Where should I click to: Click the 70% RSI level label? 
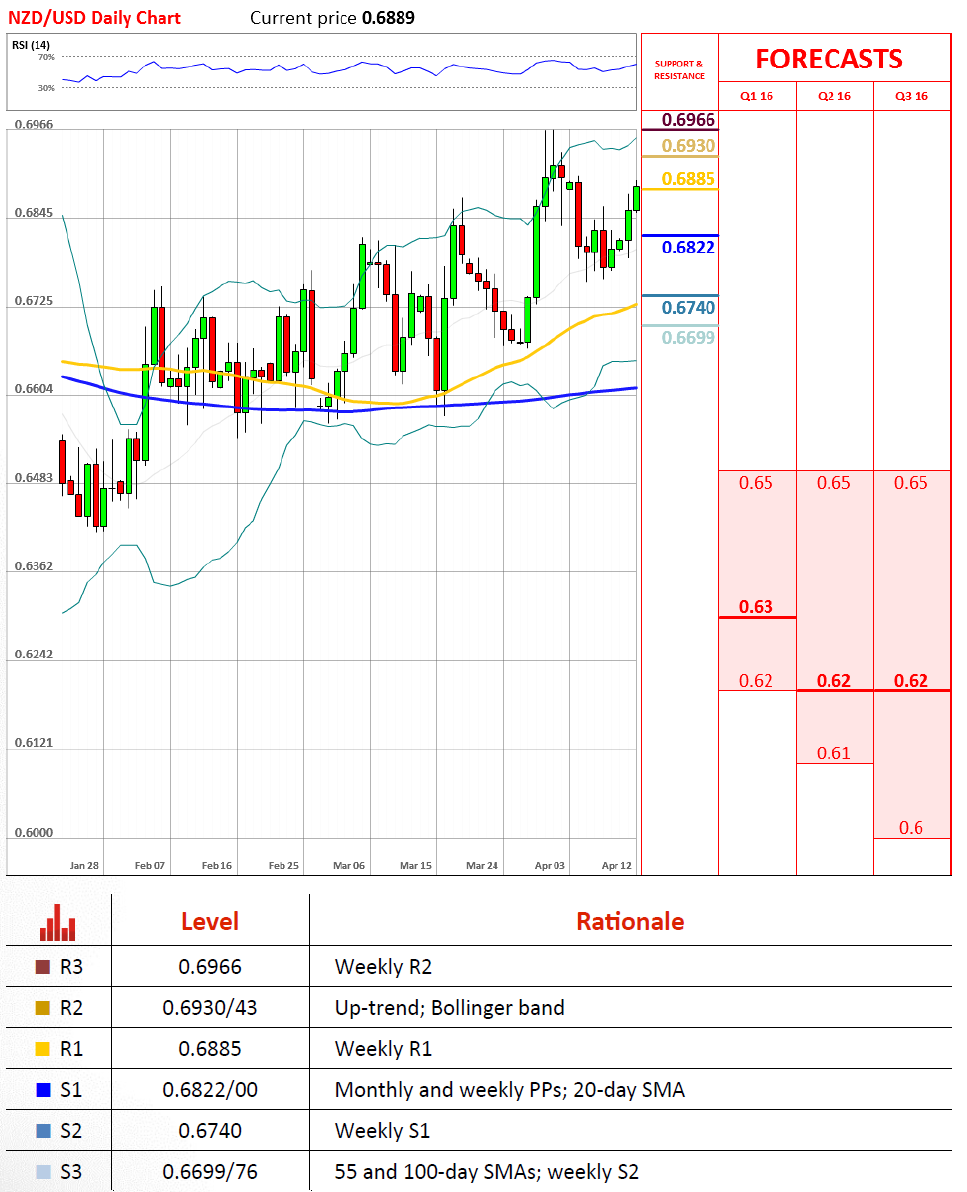pyautogui.click(x=46, y=57)
